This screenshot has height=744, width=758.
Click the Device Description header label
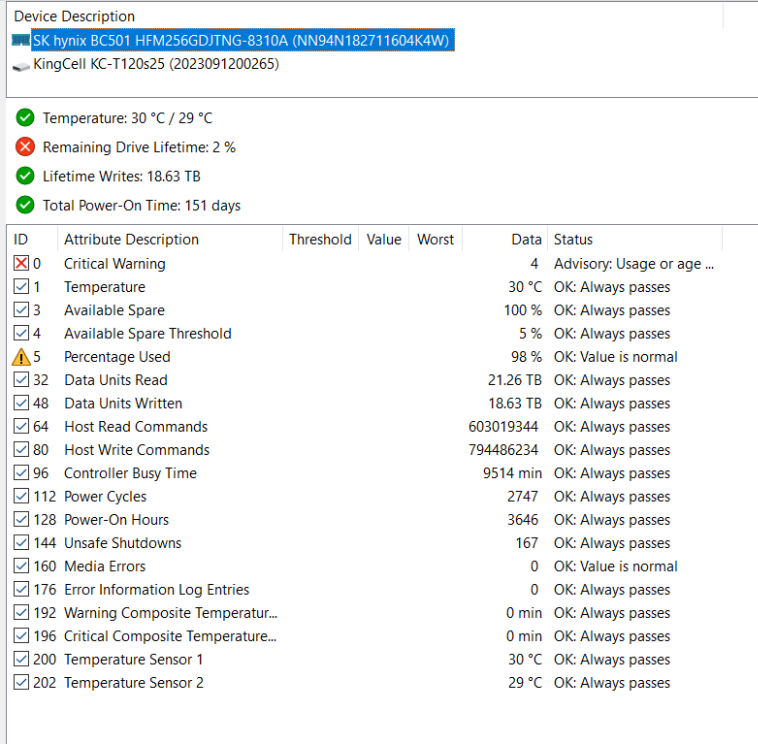point(74,16)
